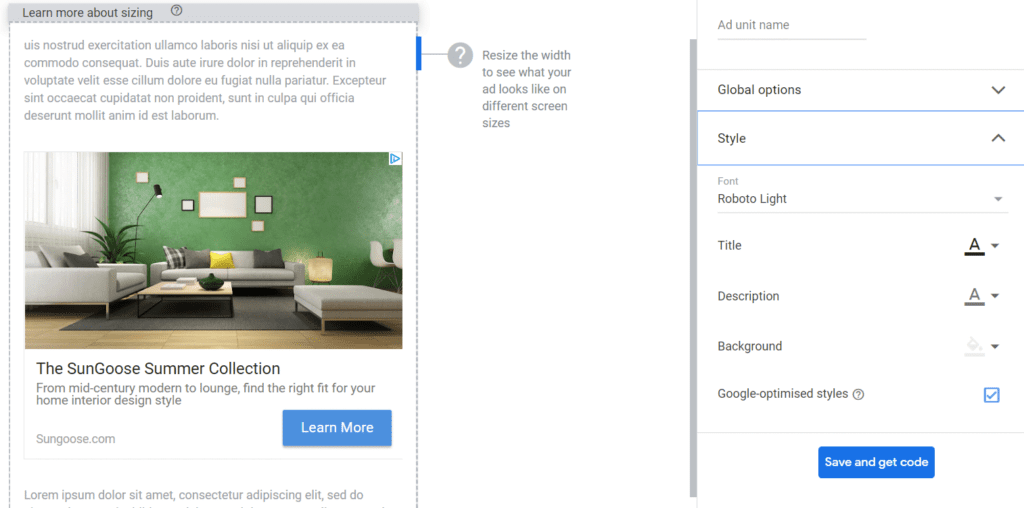Focus the Ad unit name input field
This screenshot has width=1024, height=508.
(792, 25)
